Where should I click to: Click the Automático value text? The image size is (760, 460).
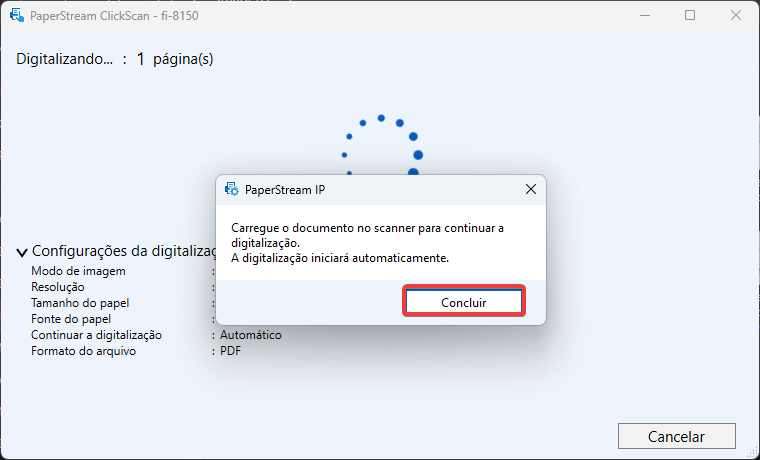click(x=251, y=335)
